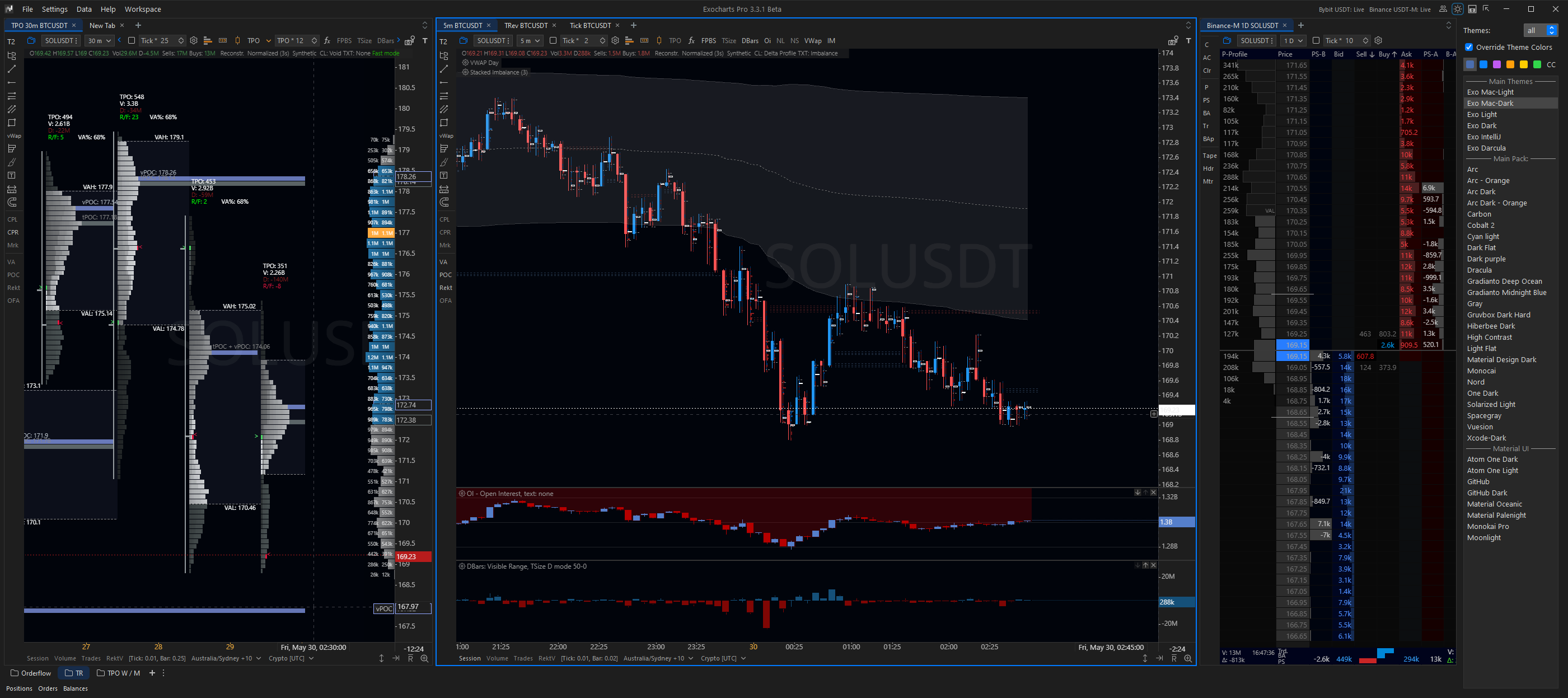
Task: Select Exo Dark theme
Action: coord(1482,125)
